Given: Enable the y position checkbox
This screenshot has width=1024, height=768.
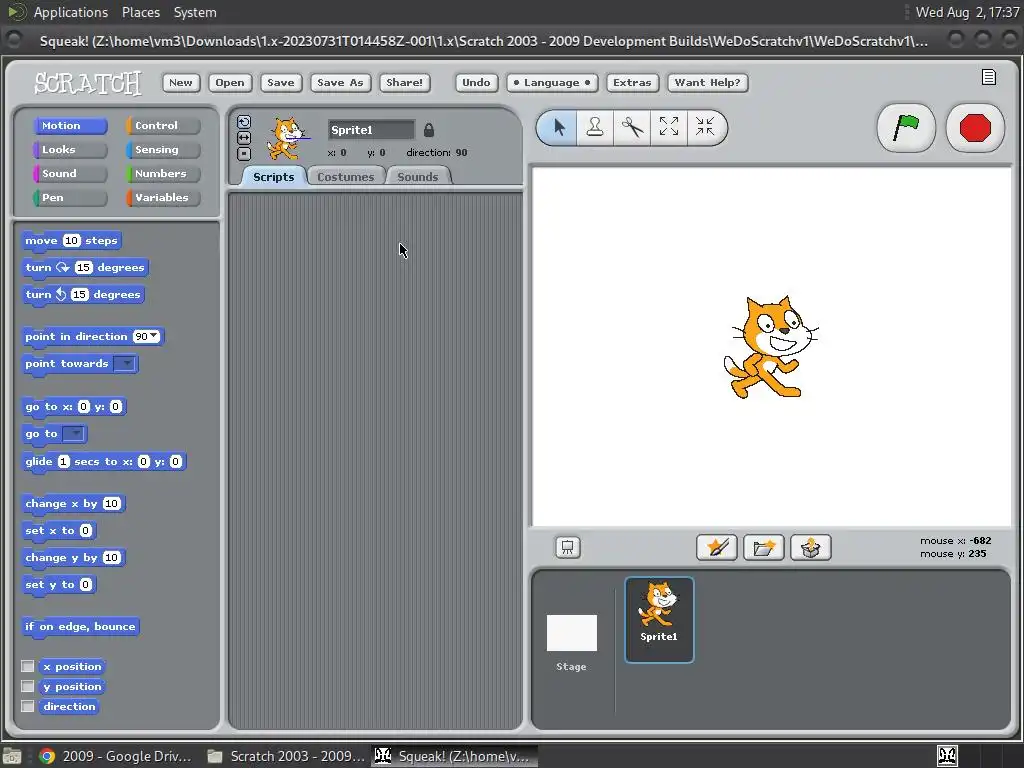Looking at the screenshot, I should [x=27, y=686].
